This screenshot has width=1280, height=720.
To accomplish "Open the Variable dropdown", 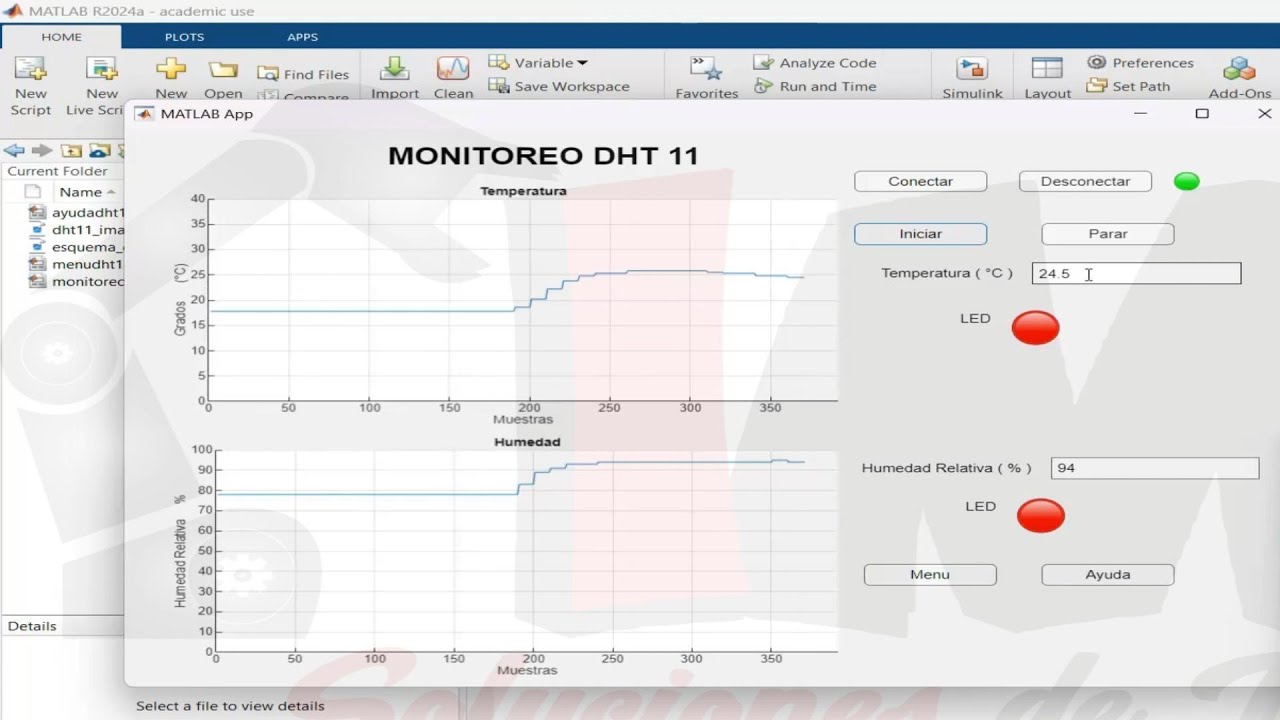I will click(x=539, y=62).
